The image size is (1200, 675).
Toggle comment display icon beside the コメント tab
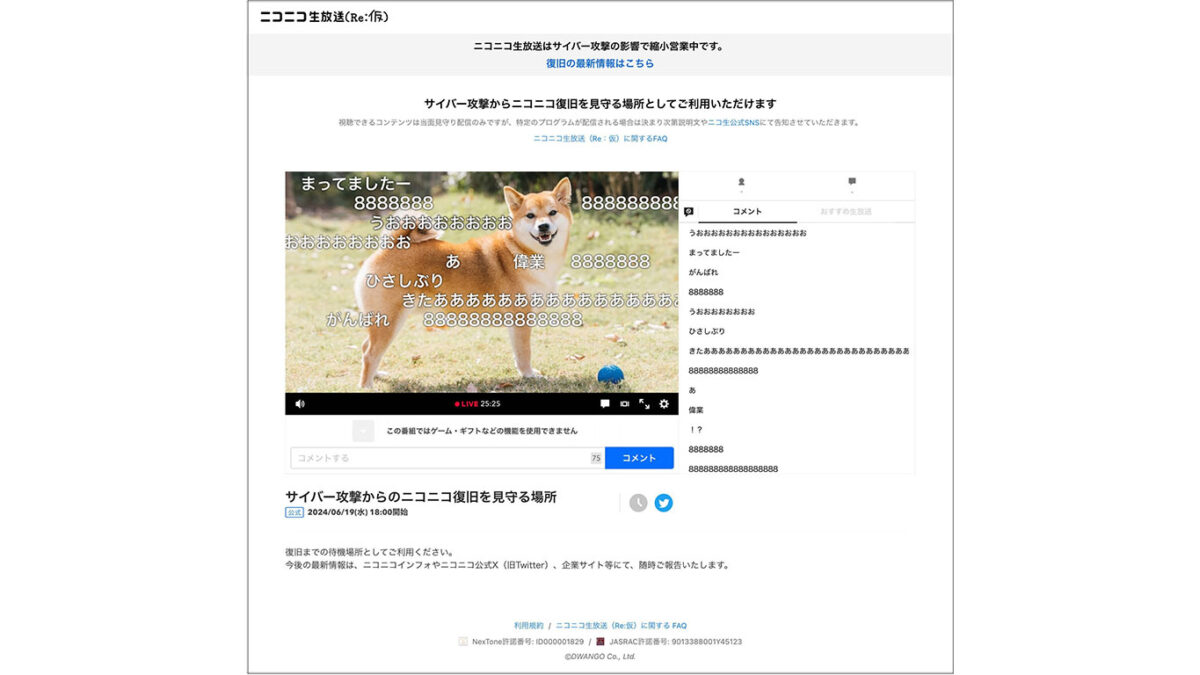tap(687, 211)
